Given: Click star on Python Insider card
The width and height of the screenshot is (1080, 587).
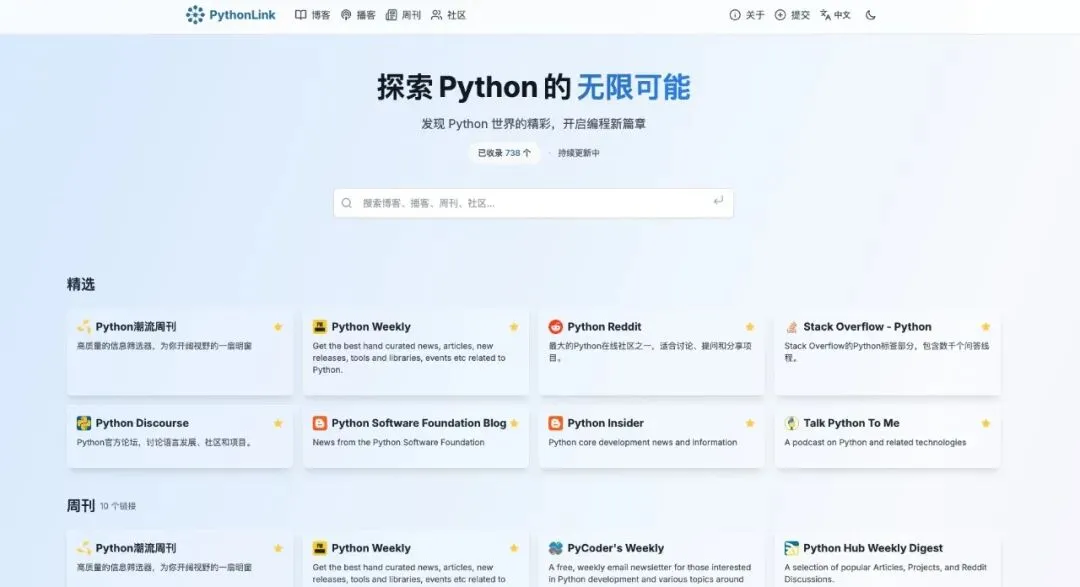Looking at the screenshot, I should point(750,423).
